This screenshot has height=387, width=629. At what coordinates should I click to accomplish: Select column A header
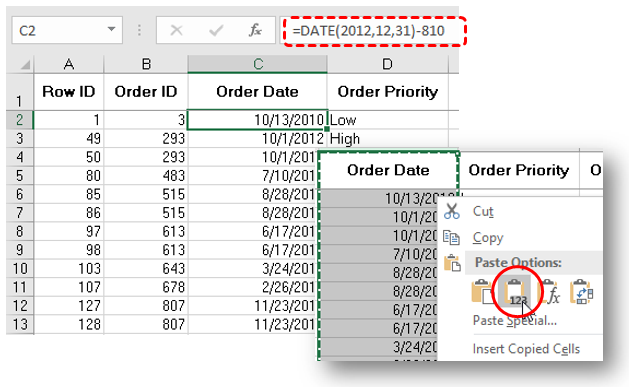69,64
